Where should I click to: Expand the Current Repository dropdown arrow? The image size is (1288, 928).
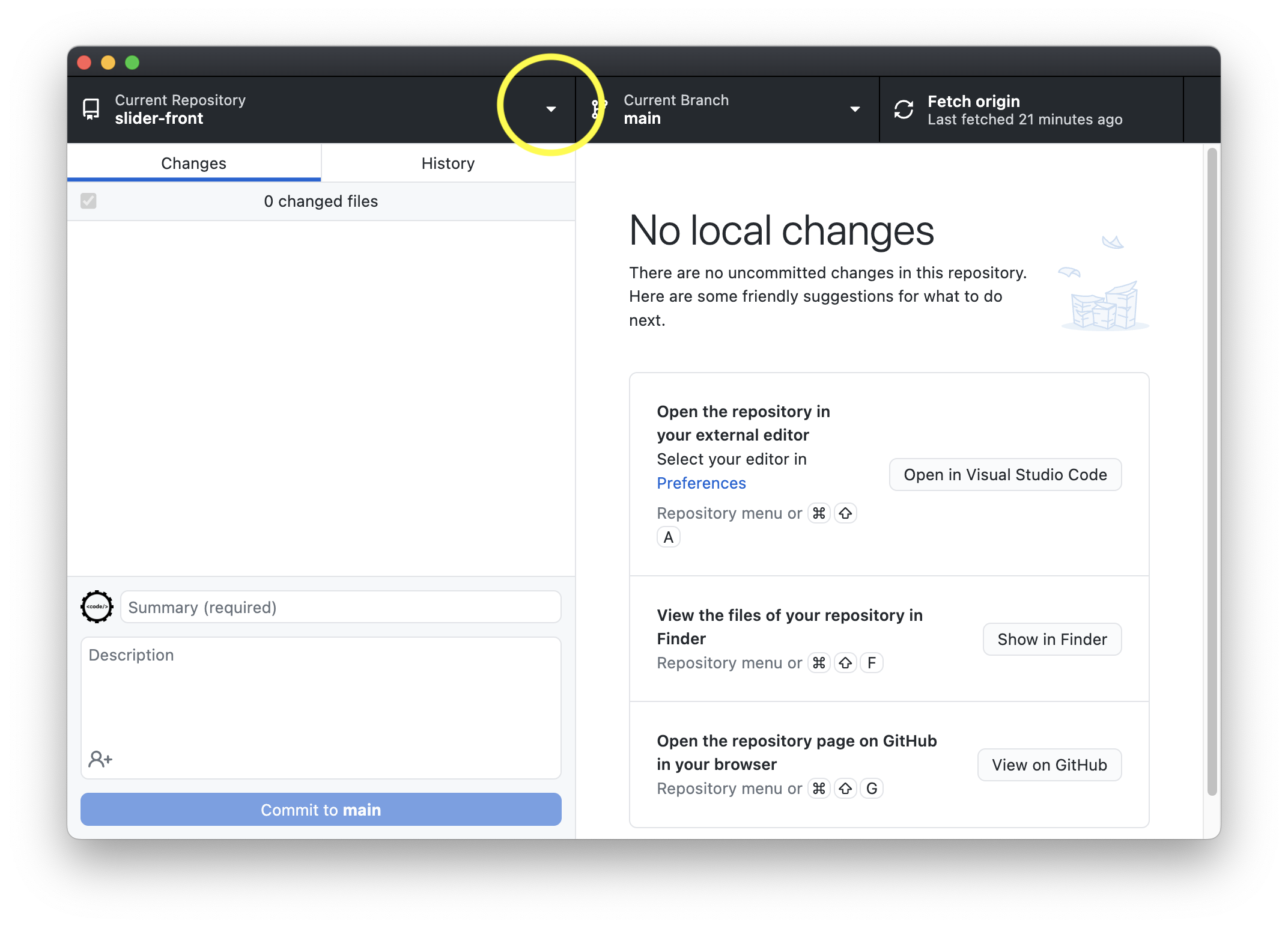click(551, 109)
